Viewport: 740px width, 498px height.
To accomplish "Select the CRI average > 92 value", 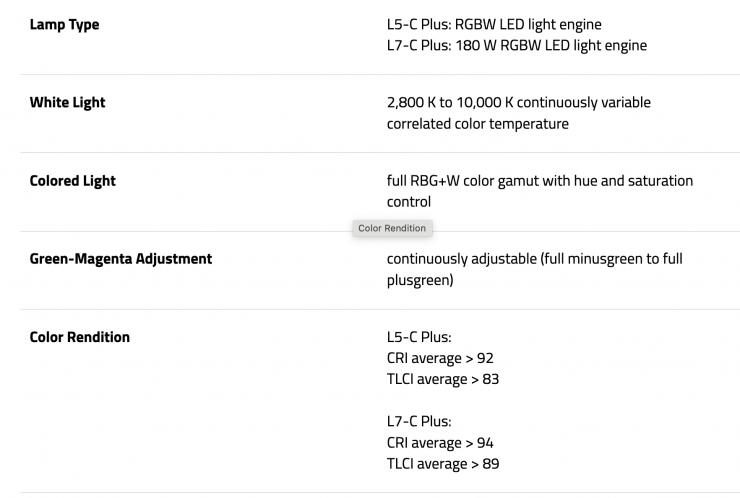I will coord(440,358).
